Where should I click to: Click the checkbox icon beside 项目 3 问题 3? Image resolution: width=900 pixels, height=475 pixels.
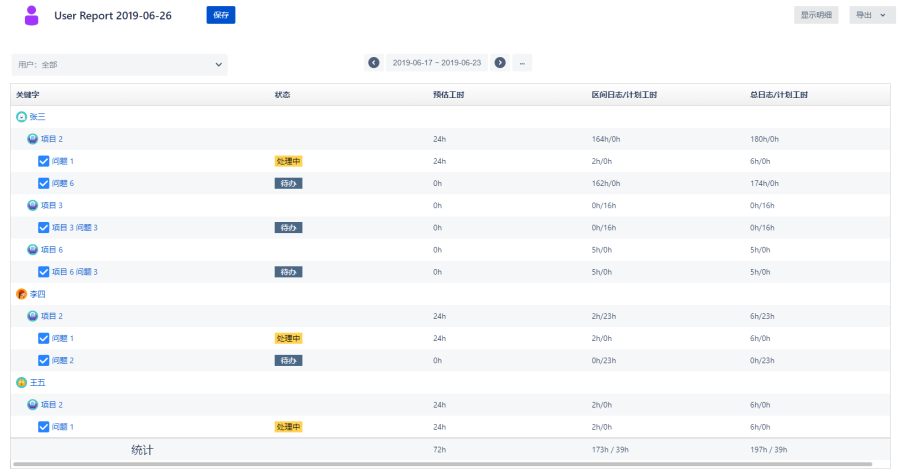click(x=44, y=227)
